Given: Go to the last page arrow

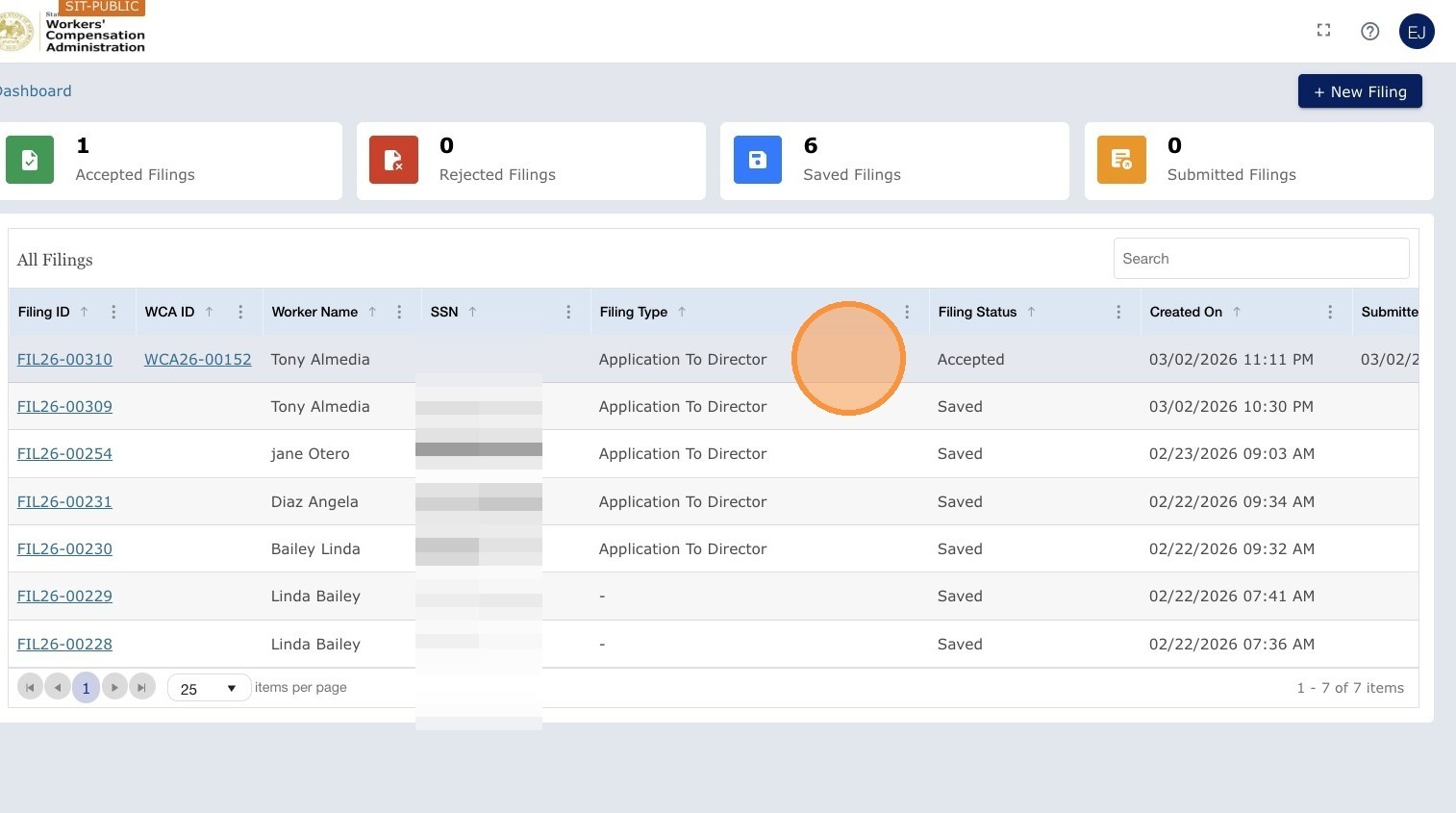Looking at the screenshot, I should tap(142, 687).
